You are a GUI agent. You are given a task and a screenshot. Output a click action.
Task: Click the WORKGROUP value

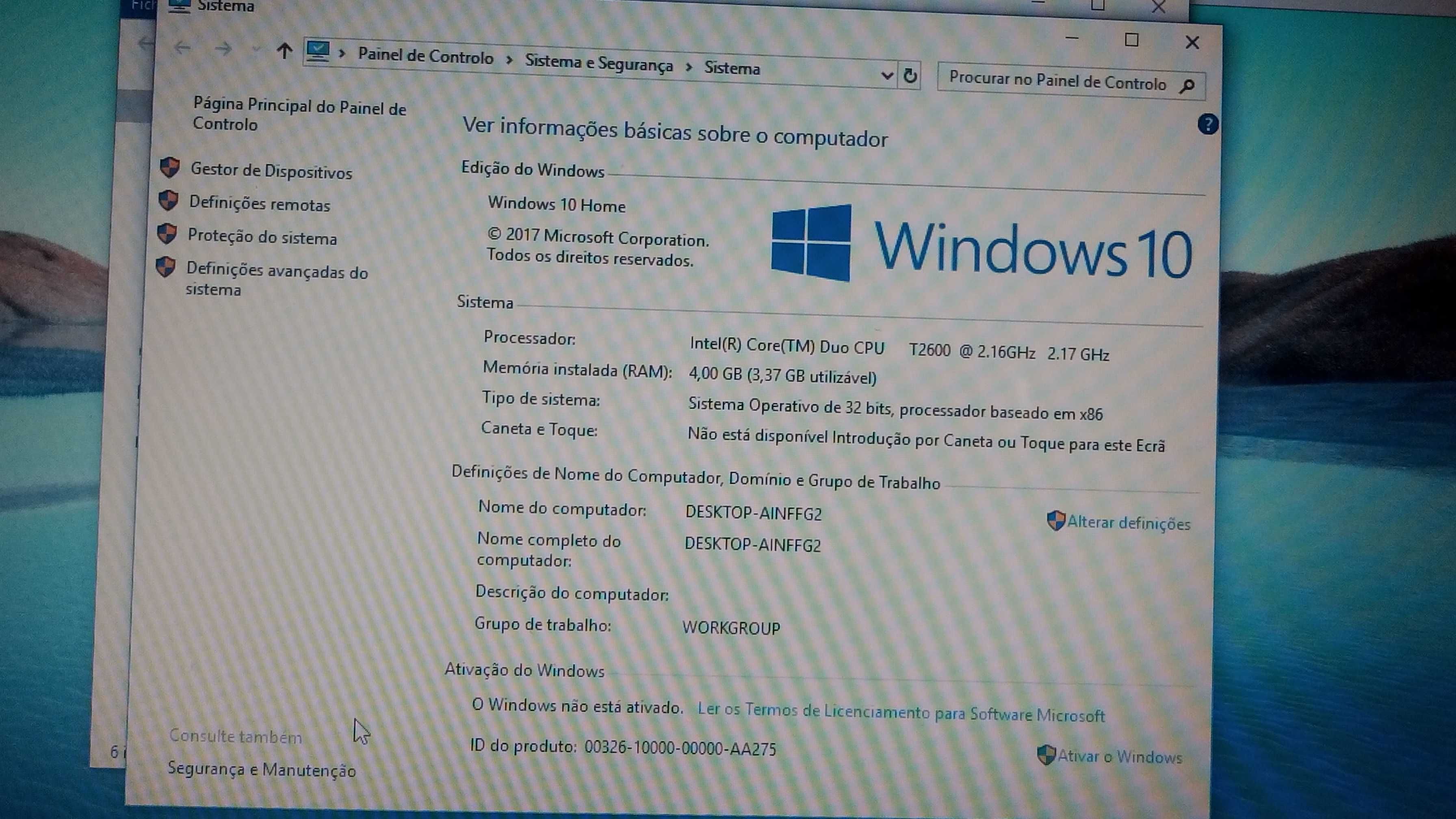tap(731, 628)
